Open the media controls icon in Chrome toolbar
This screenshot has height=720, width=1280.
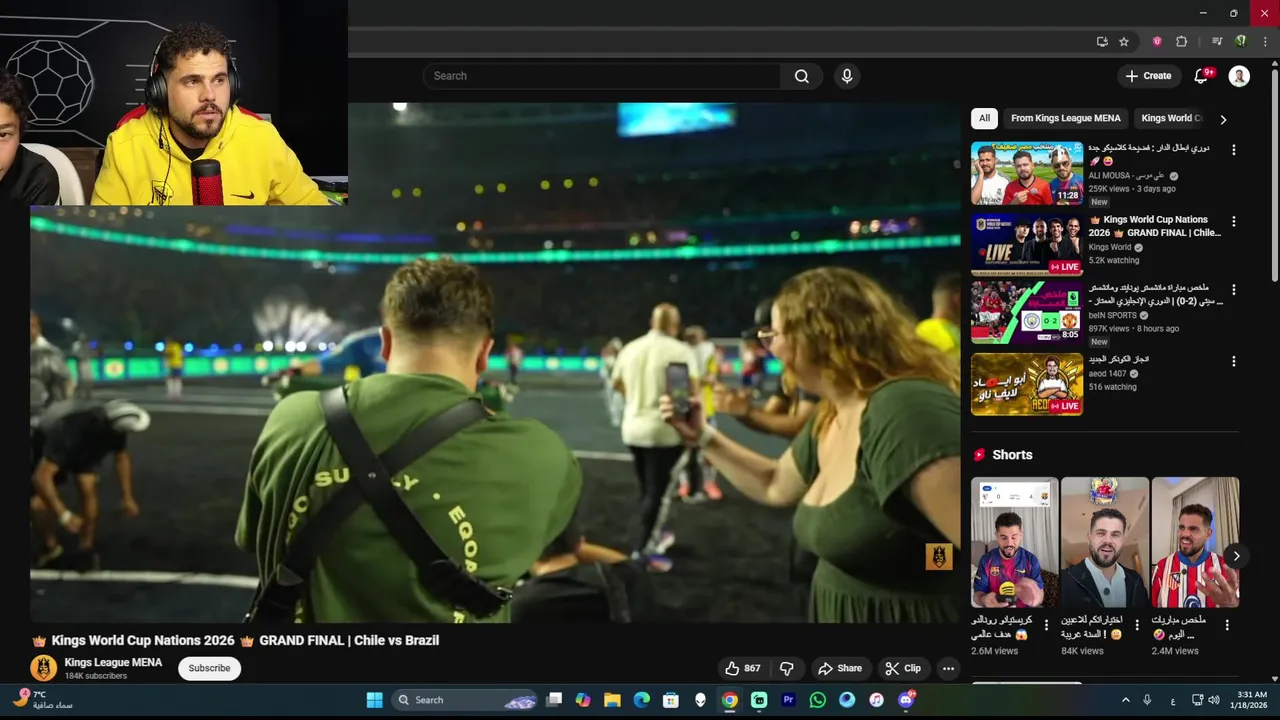tap(1217, 42)
